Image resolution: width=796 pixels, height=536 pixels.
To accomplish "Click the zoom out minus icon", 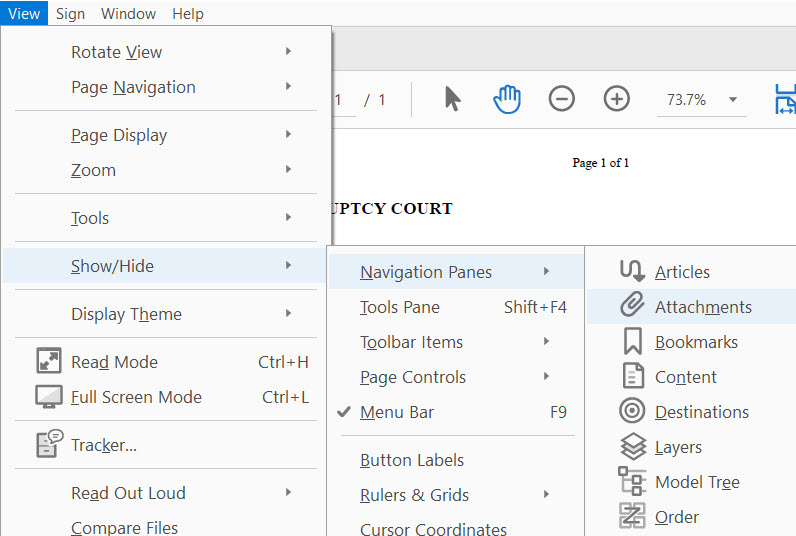I will coord(561,98).
